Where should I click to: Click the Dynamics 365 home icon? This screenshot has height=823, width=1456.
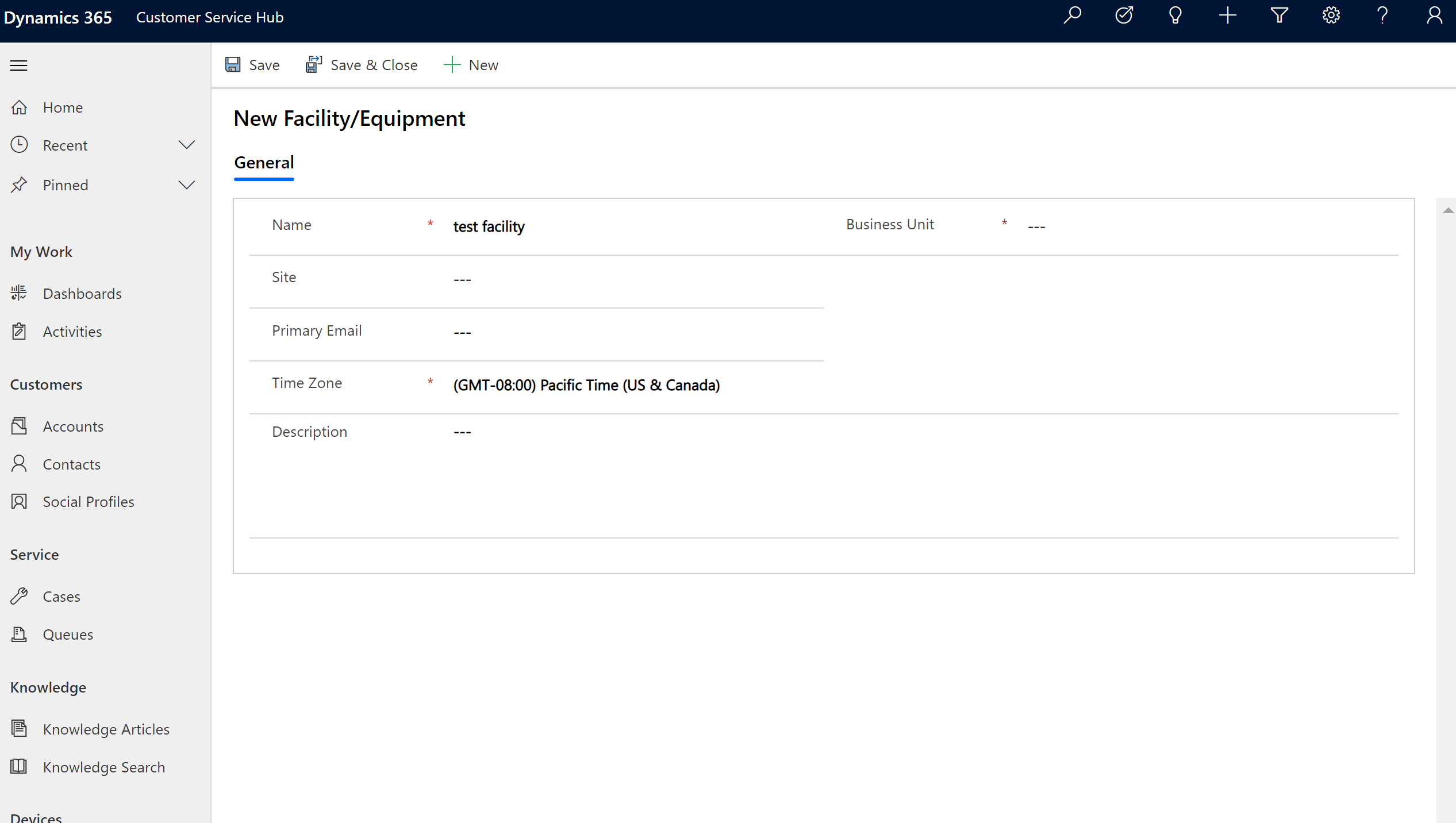[x=56, y=17]
